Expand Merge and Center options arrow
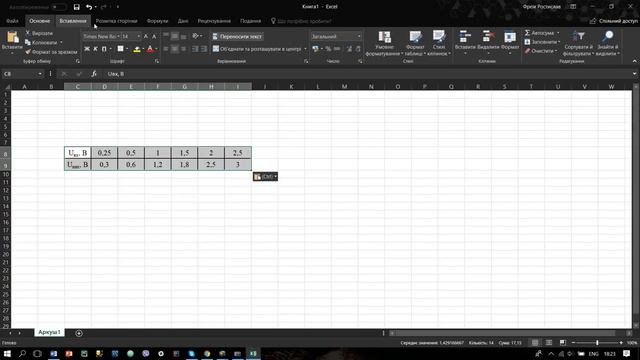Viewport: 640px width, 360px height. (305, 49)
